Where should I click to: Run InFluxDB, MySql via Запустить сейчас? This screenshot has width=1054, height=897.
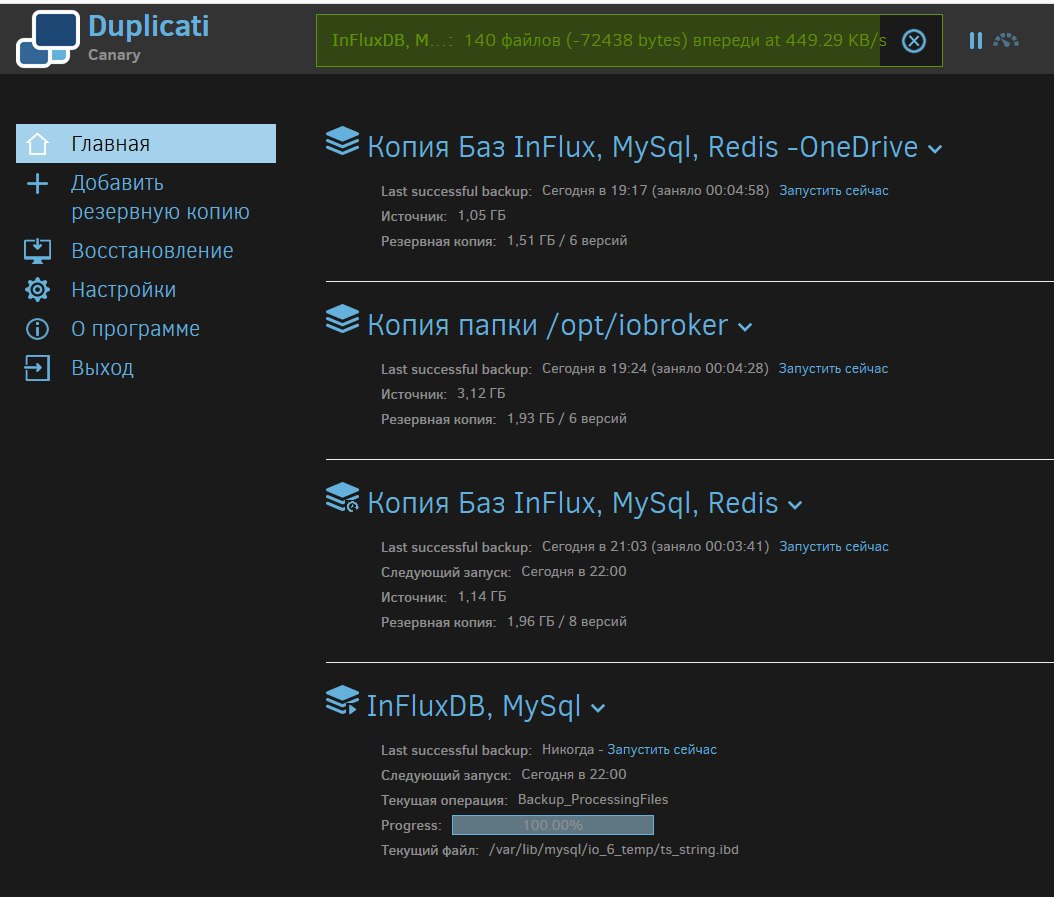[x=662, y=750]
